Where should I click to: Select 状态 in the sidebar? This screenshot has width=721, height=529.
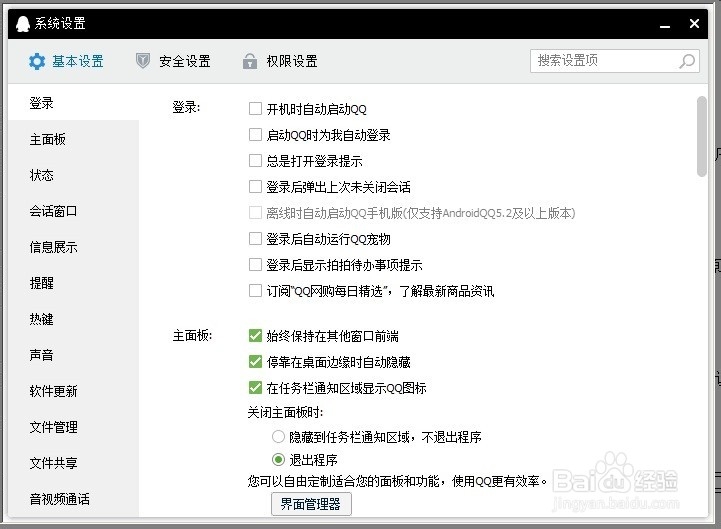pyautogui.click(x=74, y=175)
